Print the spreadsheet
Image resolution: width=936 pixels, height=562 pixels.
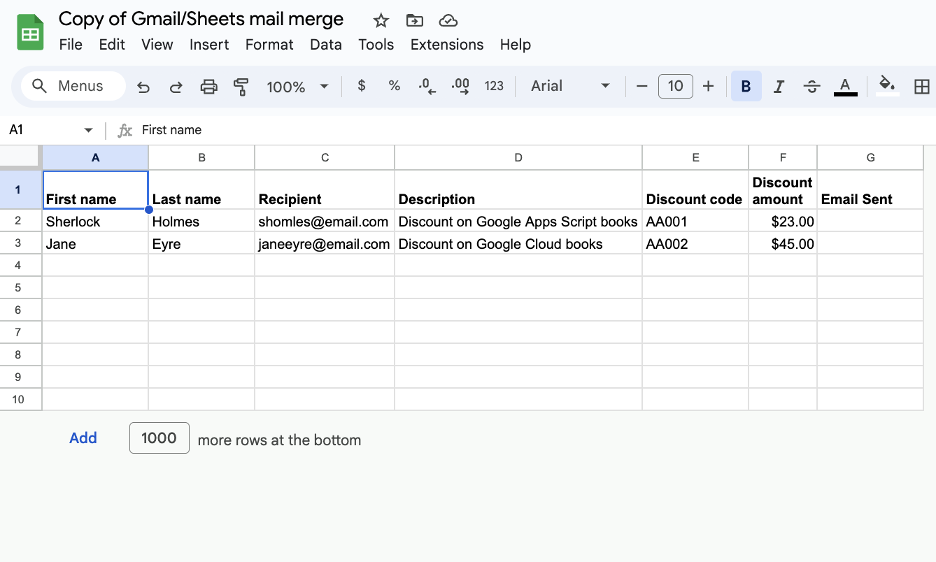tap(208, 87)
